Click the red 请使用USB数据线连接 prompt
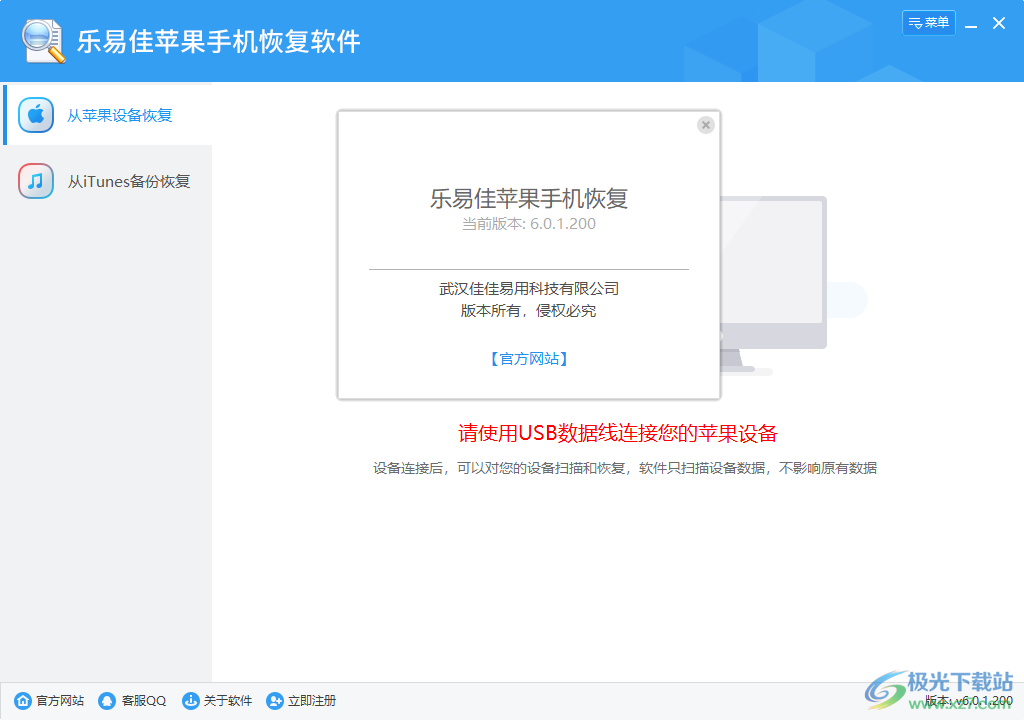This screenshot has height=720, width=1024. coord(618,433)
